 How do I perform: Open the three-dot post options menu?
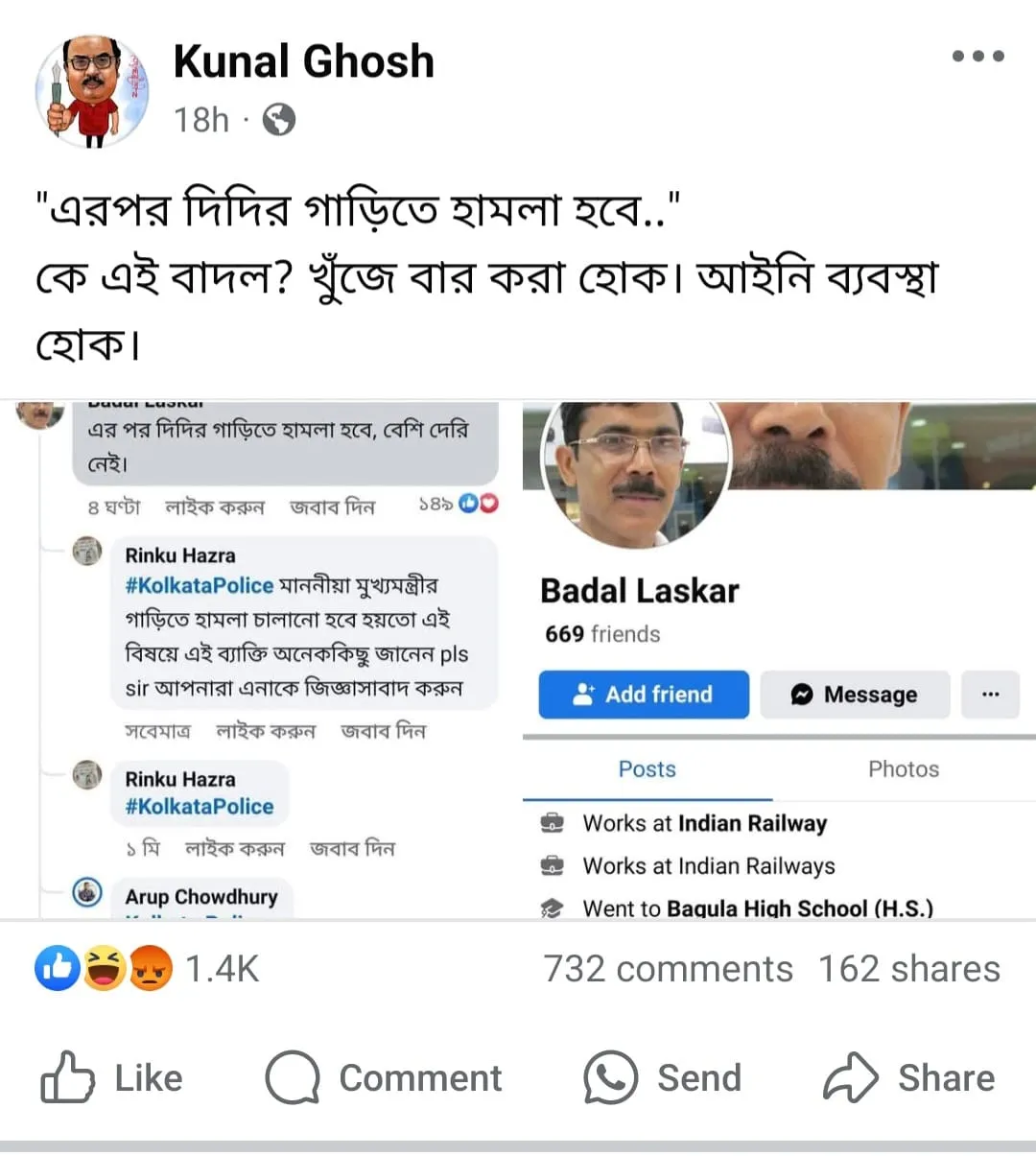(977, 57)
